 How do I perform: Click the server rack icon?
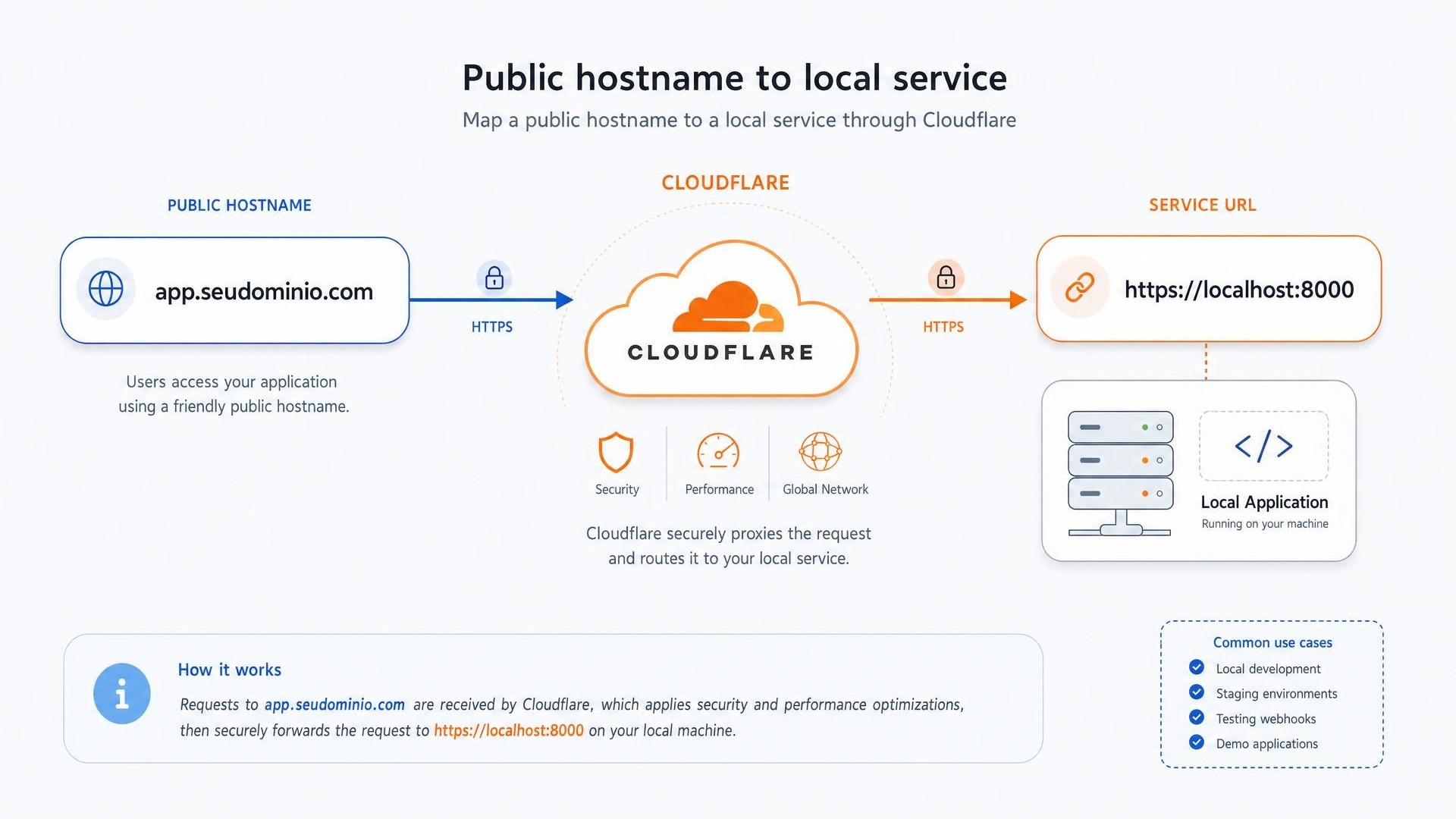coord(1120,473)
